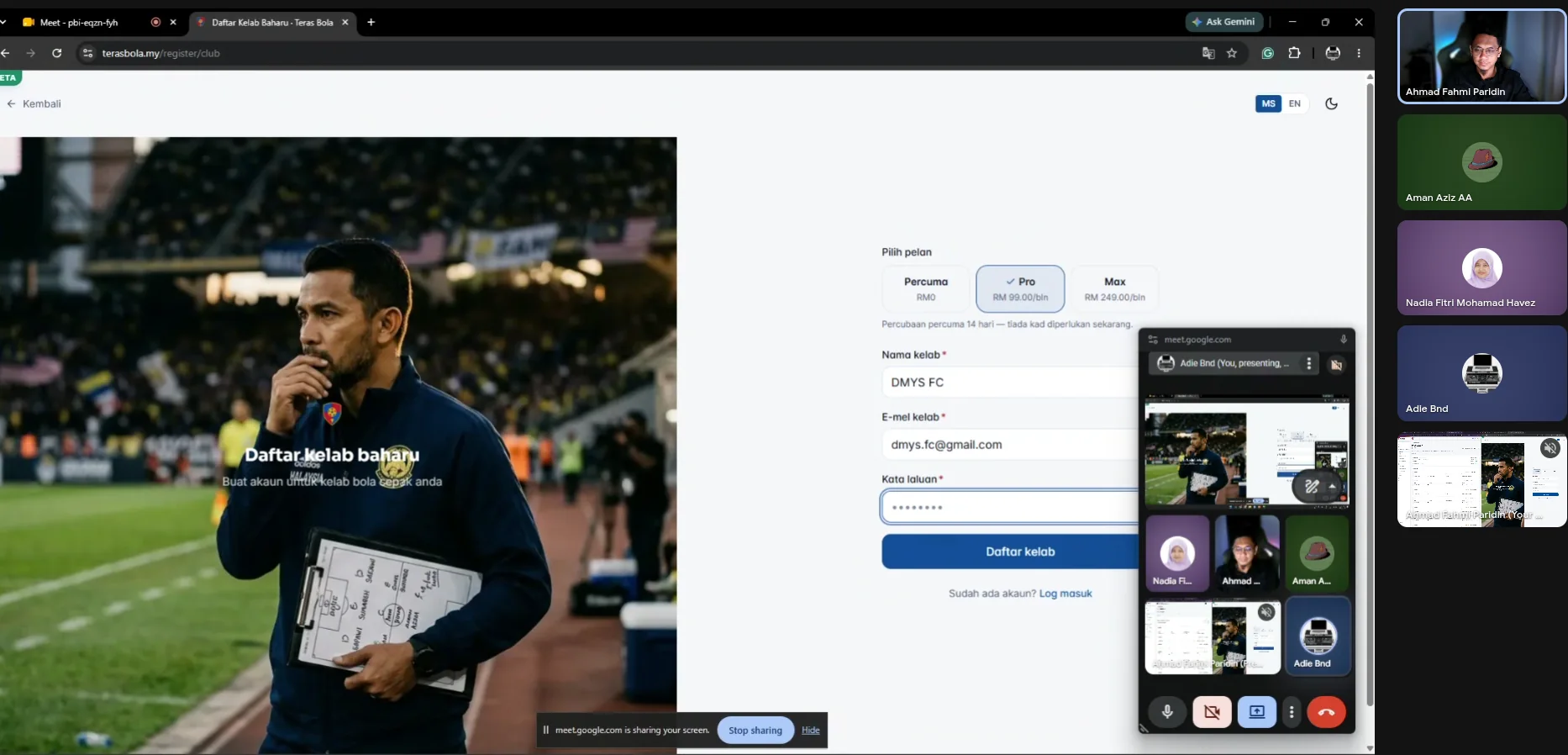Open more options beside the hang-up button

pyautogui.click(x=1292, y=712)
